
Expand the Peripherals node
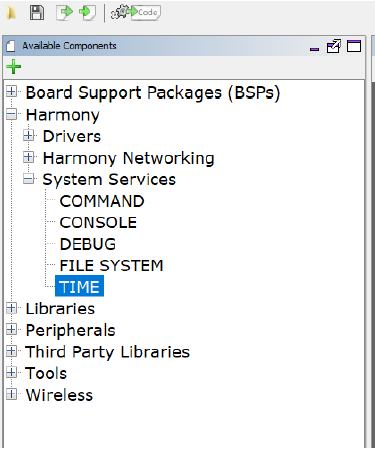11,329
